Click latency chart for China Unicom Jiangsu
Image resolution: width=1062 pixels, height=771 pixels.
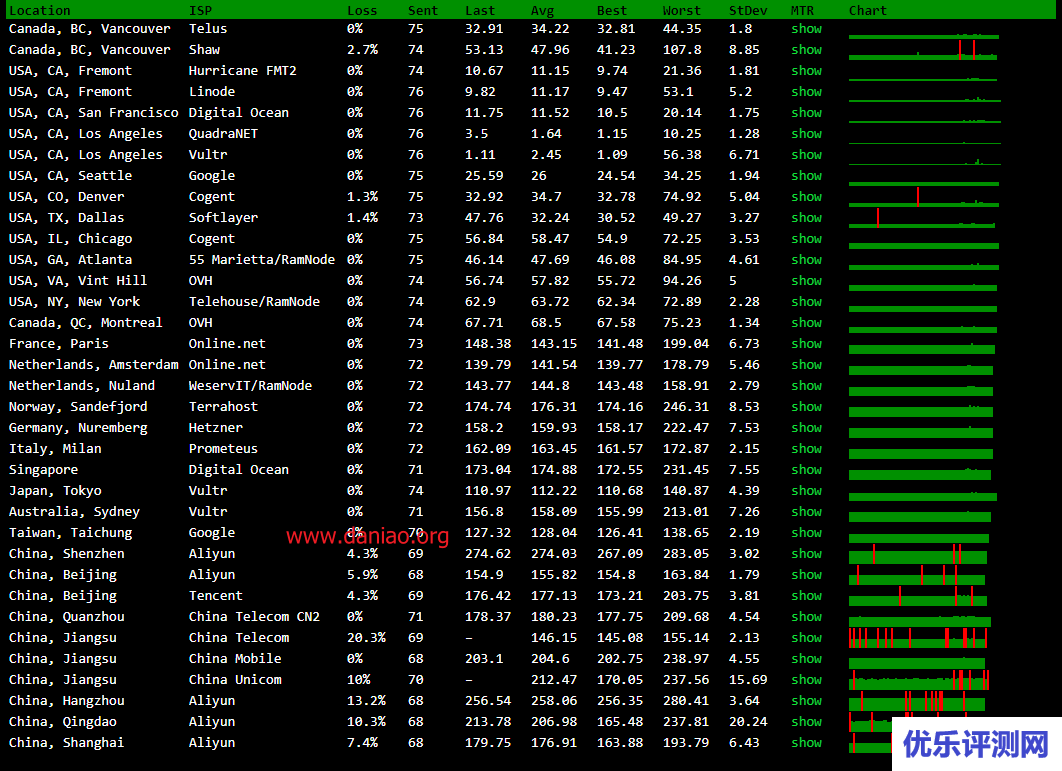pos(919,680)
